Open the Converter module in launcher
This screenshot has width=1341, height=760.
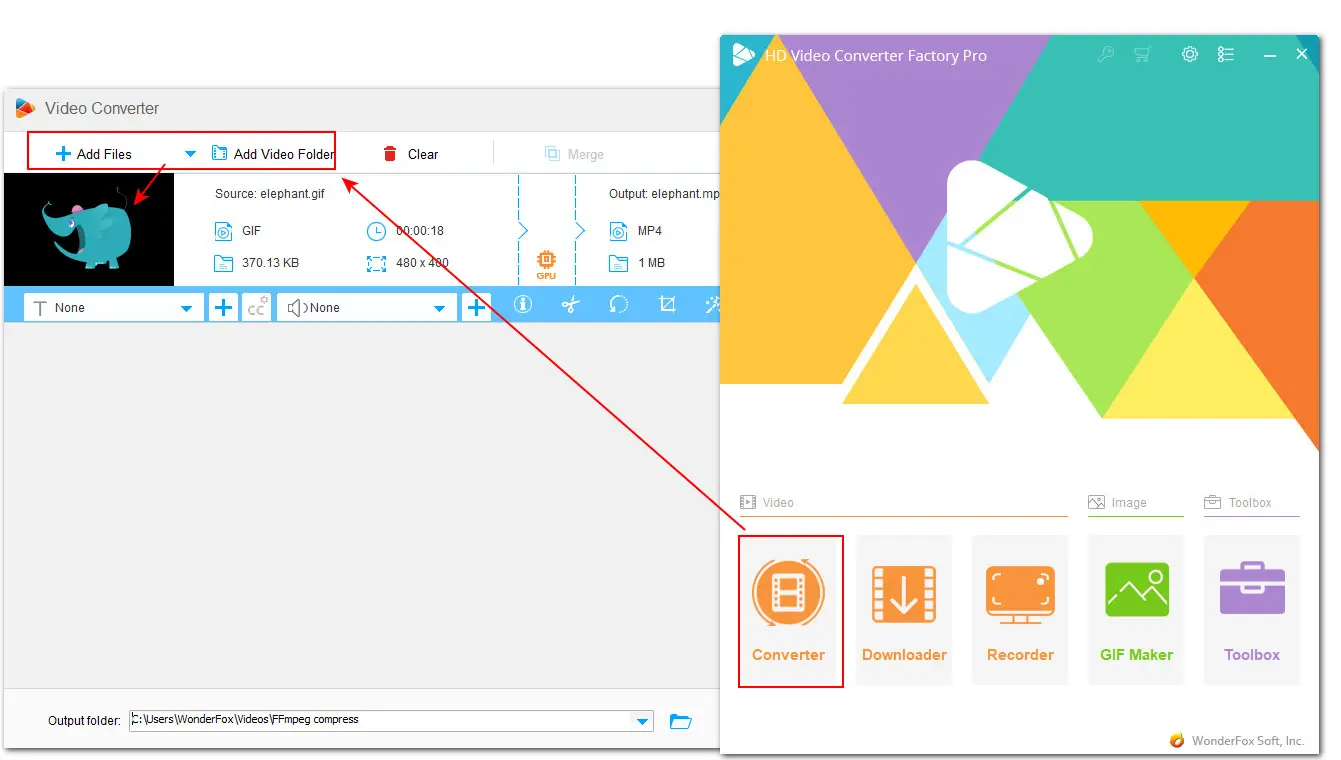pos(789,611)
